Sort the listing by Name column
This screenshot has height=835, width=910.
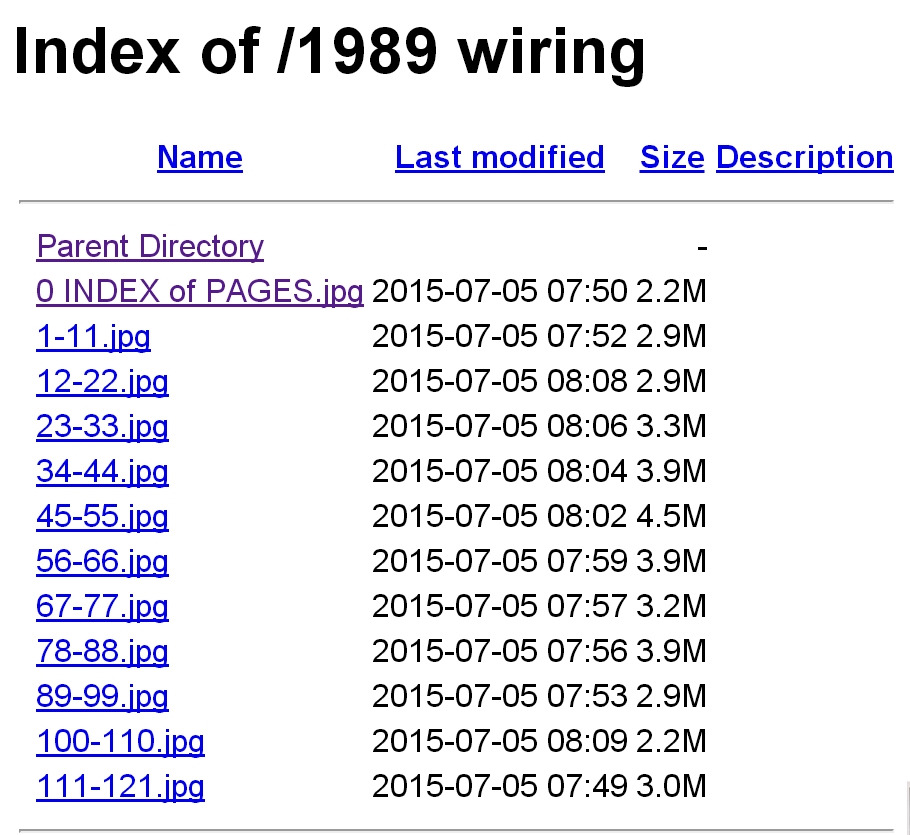199,158
